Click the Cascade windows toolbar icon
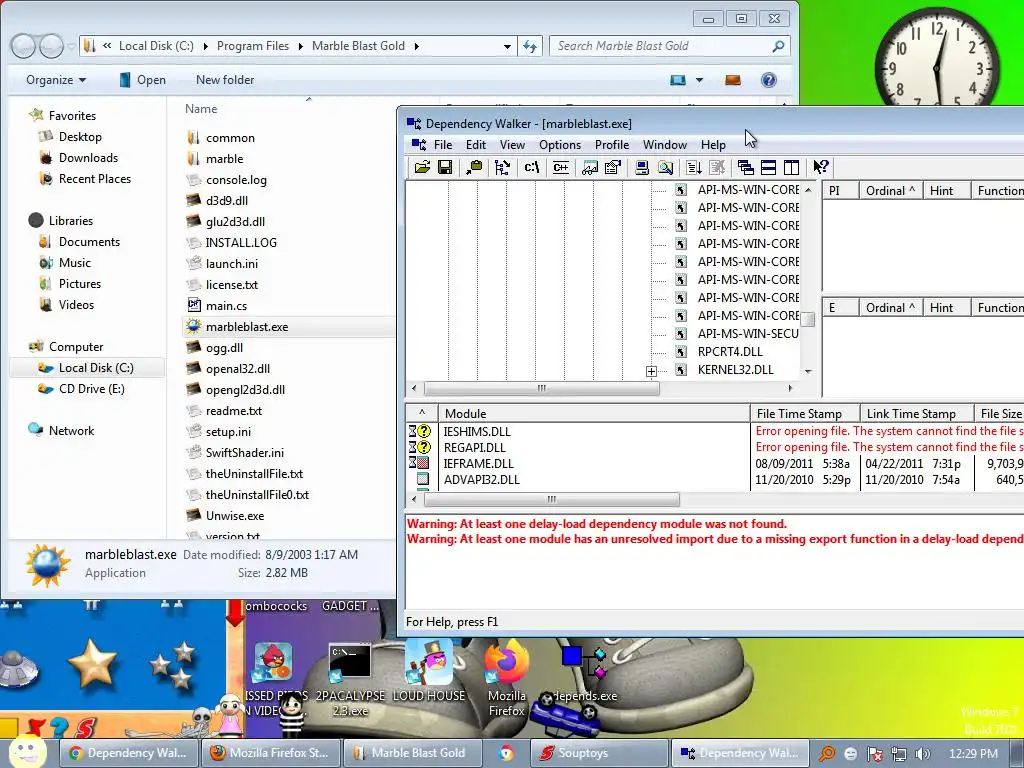Viewport: 1024px width, 768px height. pos(746,168)
